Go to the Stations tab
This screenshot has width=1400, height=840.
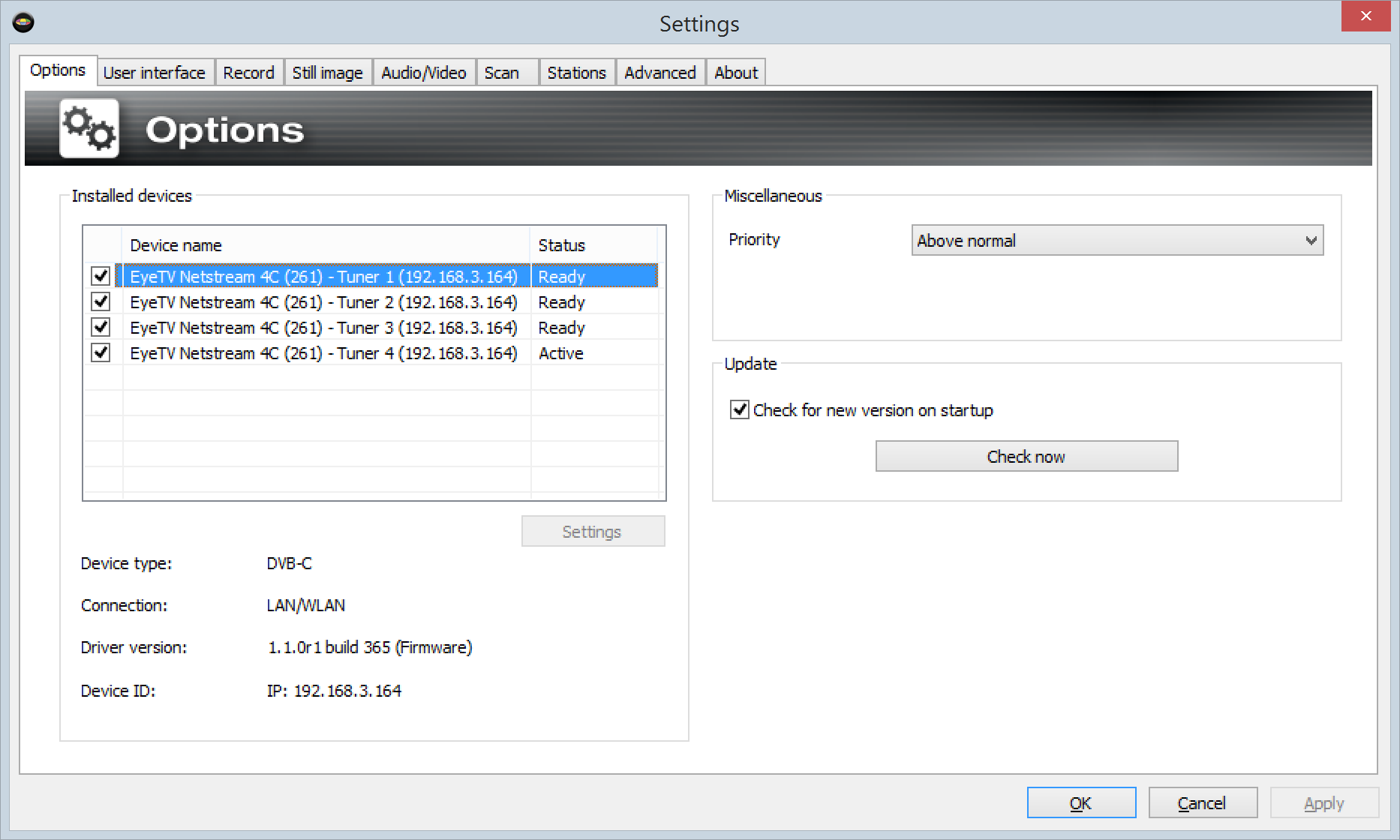click(576, 72)
